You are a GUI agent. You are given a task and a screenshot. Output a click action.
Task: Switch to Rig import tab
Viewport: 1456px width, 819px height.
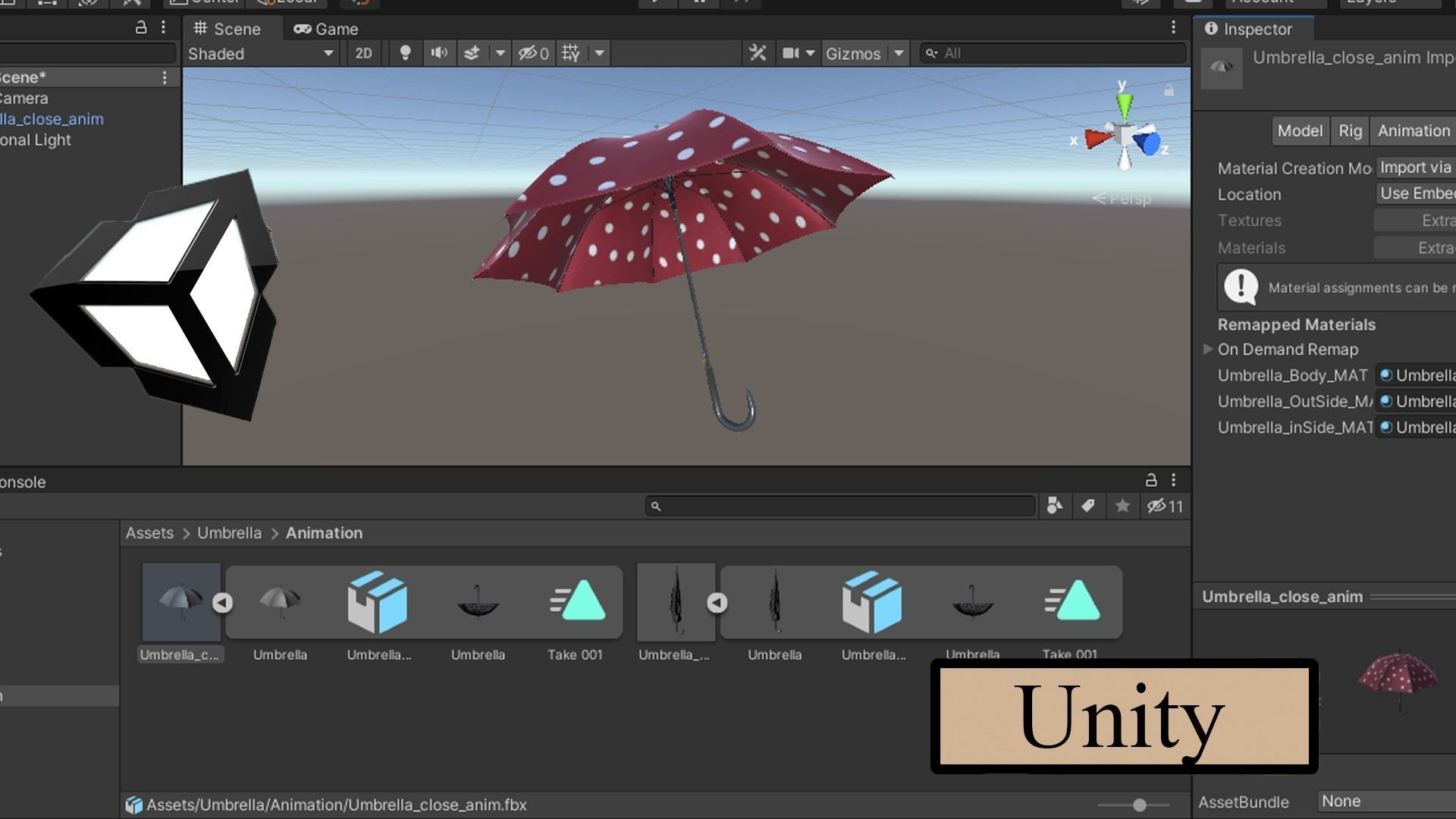coord(1350,130)
